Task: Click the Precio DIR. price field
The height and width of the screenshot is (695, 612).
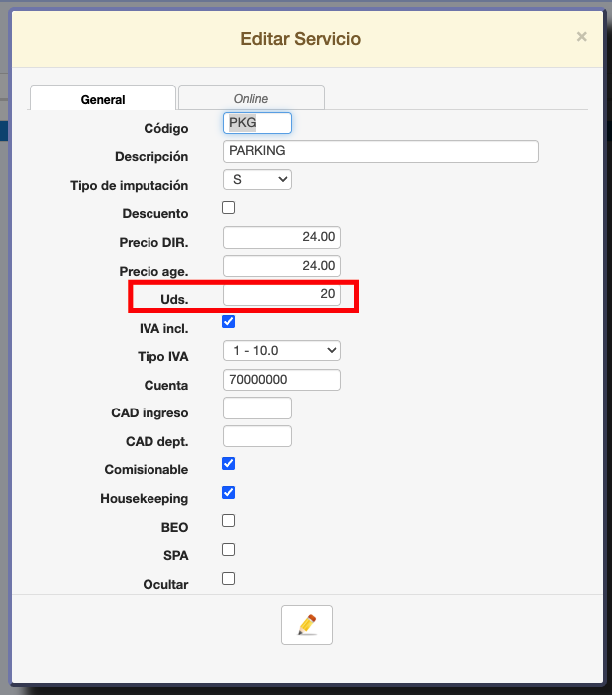Action: click(282, 237)
